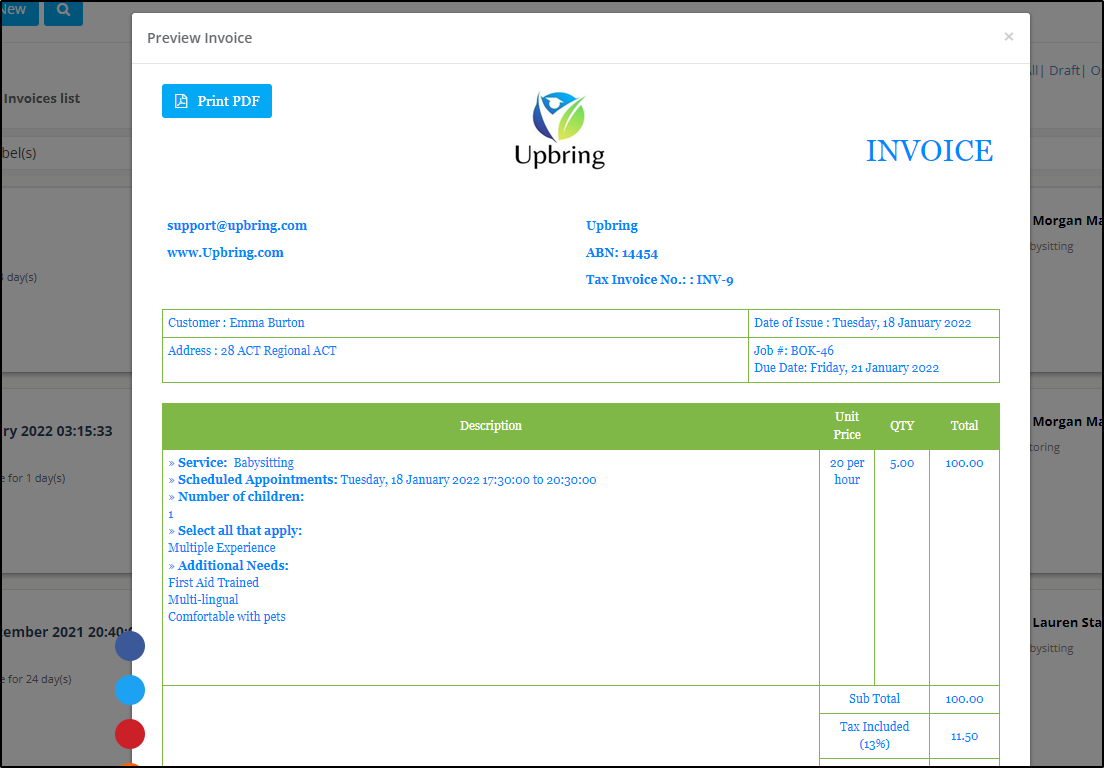Select the INVOICE heading text

[929, 151]
